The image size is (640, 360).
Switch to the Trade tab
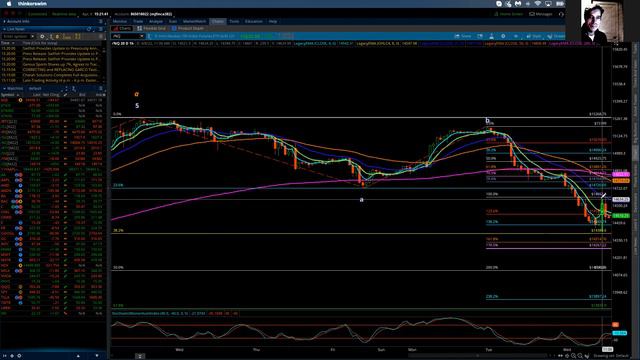click(x=138, y=21)
